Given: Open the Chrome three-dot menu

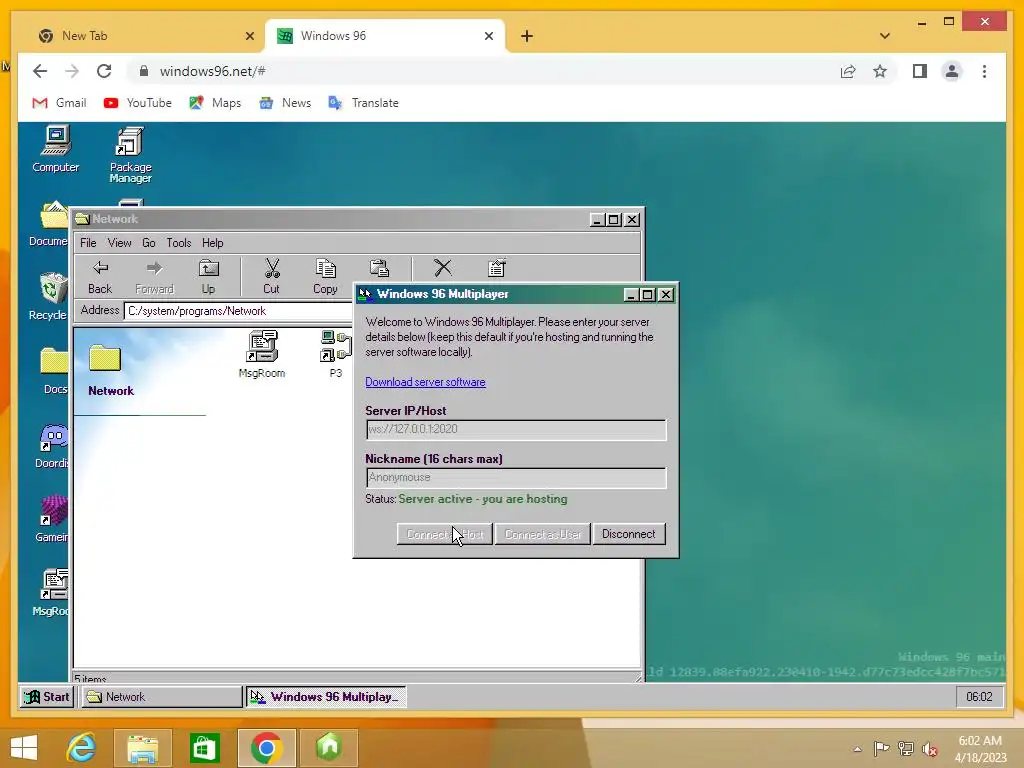Looking at the screenshot, I should 985,71.
